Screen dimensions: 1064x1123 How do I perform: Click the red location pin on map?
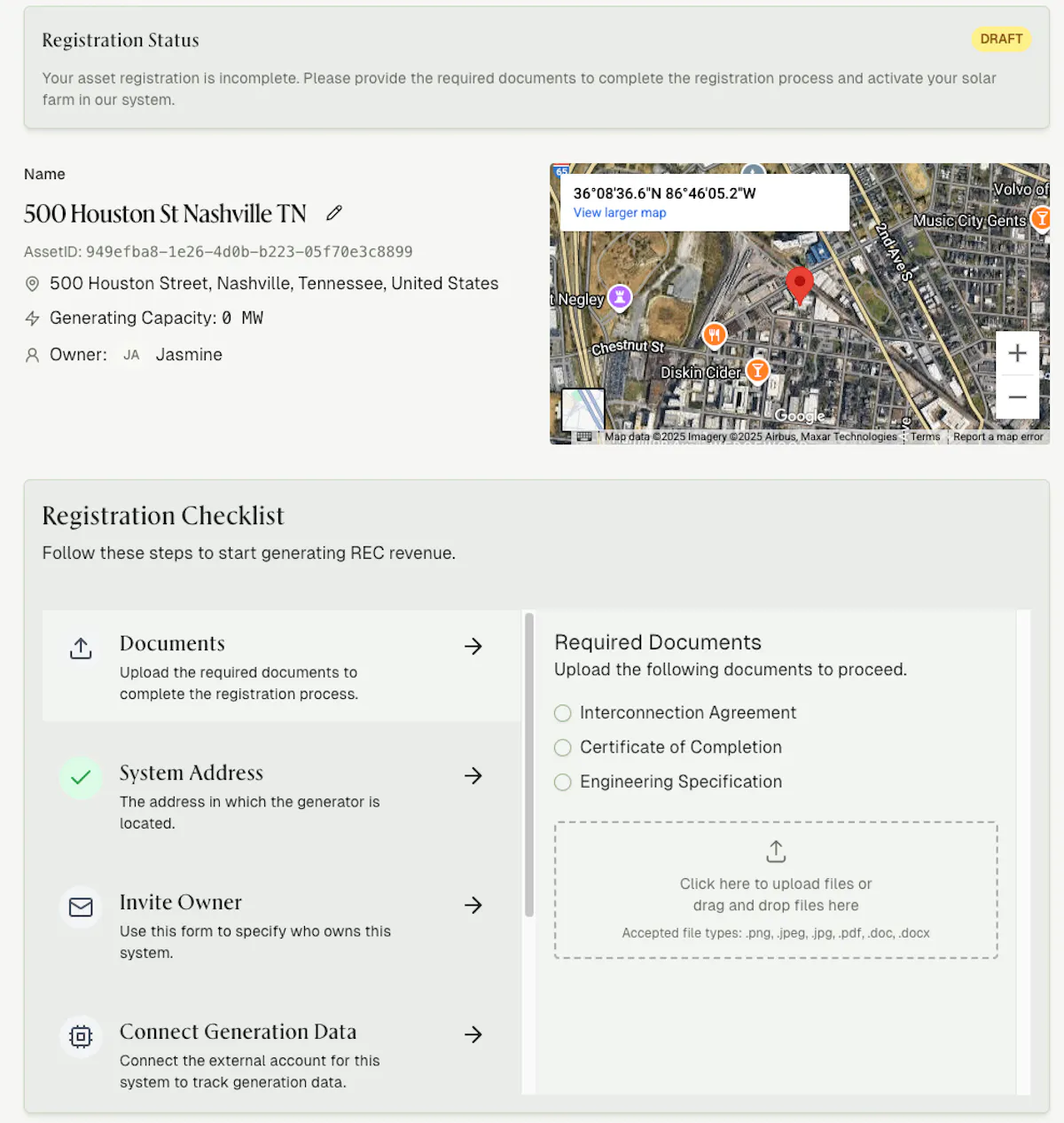coord(800,286)
